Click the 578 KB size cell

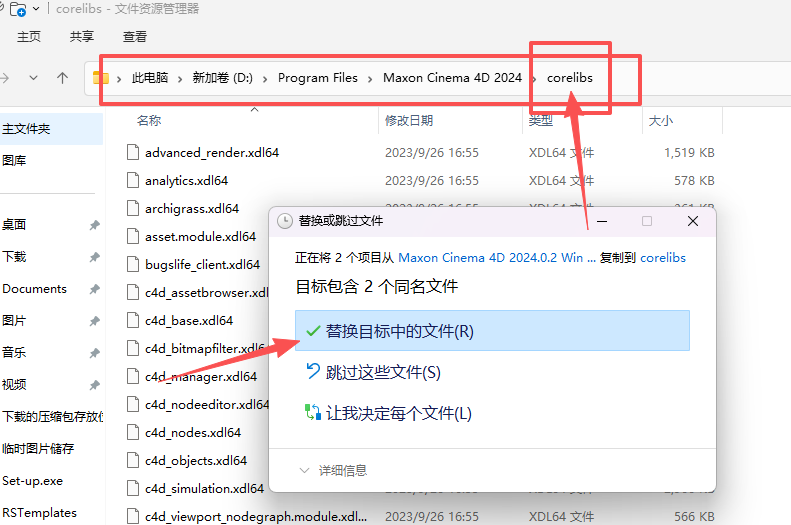695,181
